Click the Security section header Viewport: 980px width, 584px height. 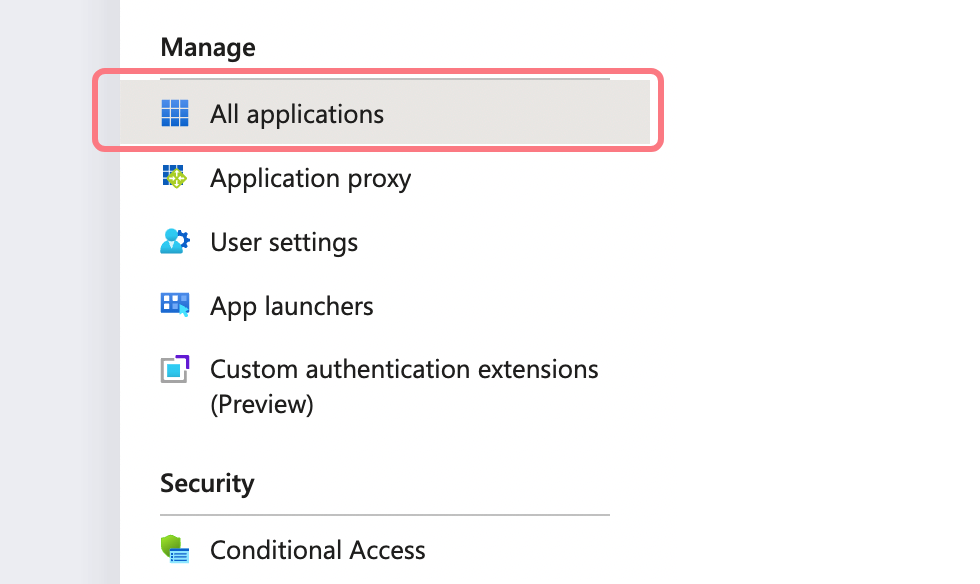point(207,484)
